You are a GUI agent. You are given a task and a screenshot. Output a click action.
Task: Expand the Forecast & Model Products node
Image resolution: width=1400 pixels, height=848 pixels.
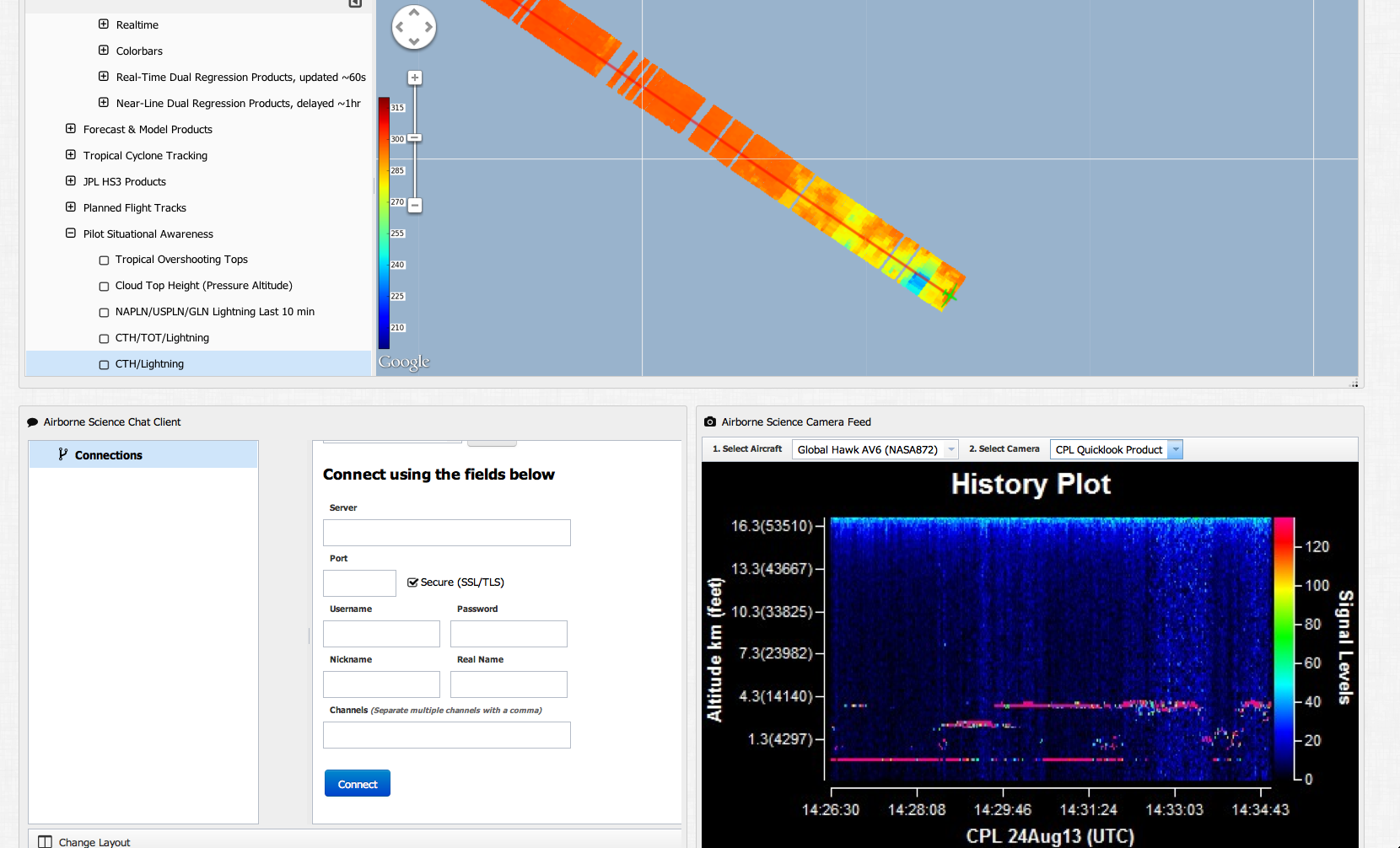(71, 129)
